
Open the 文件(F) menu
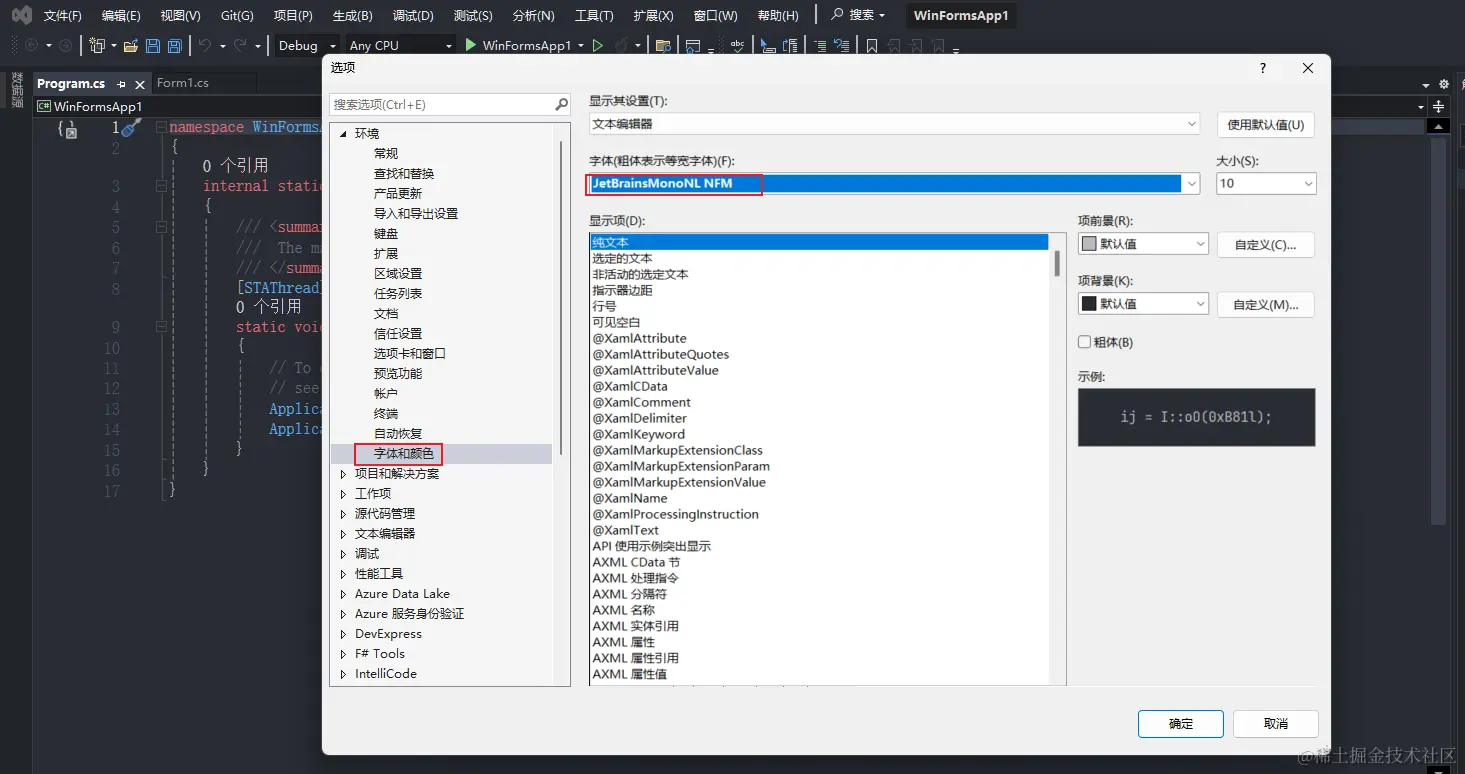click(63, 16)
